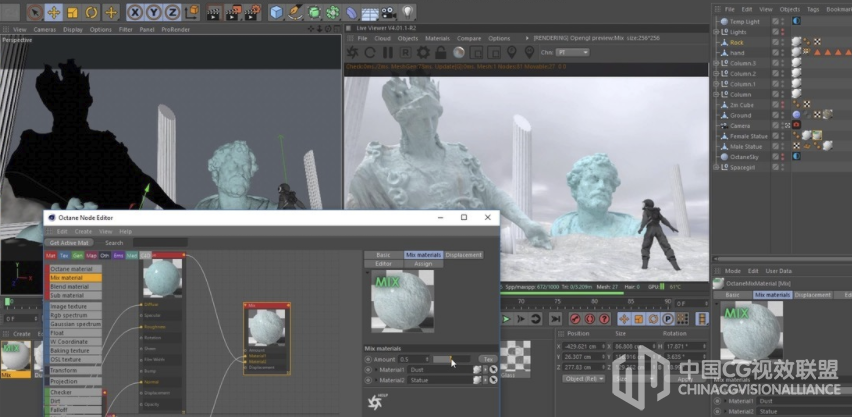Open Octane settings gear in Live Viewer
852x417 pixels.
(423, 52)
